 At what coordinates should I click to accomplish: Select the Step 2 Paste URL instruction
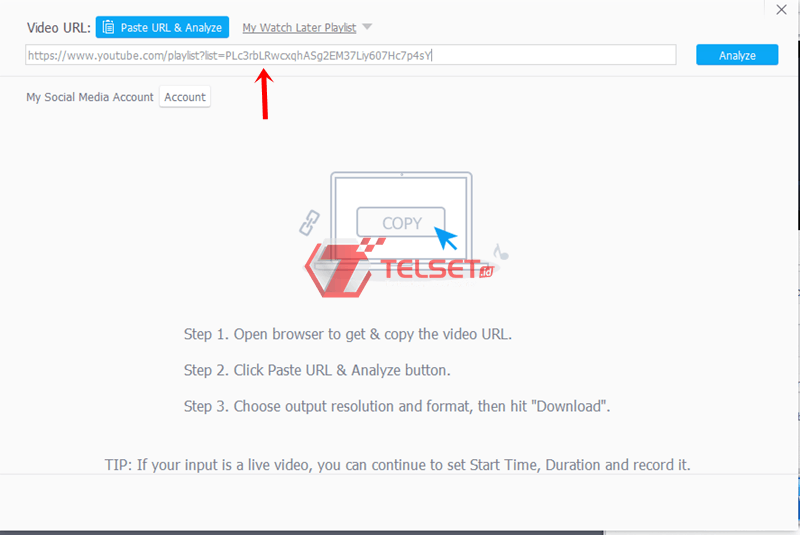317,370
